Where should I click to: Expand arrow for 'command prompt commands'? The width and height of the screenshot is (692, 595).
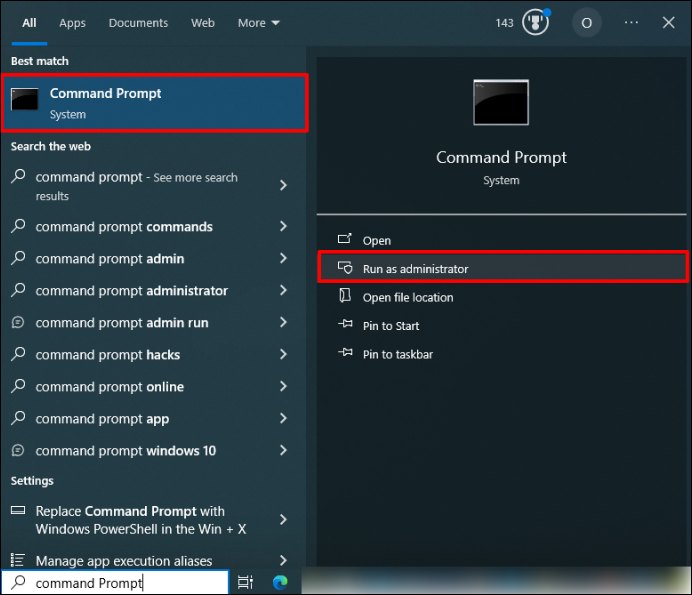click(283, 226)
